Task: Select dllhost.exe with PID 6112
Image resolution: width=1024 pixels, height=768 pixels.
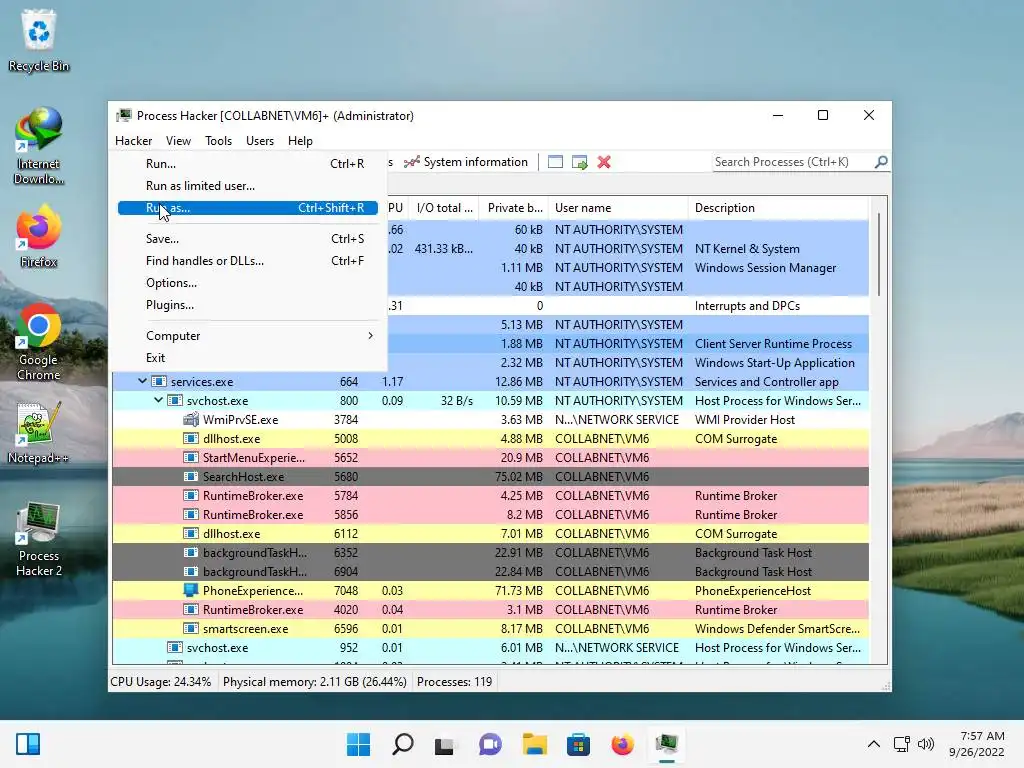Action: 491,534
